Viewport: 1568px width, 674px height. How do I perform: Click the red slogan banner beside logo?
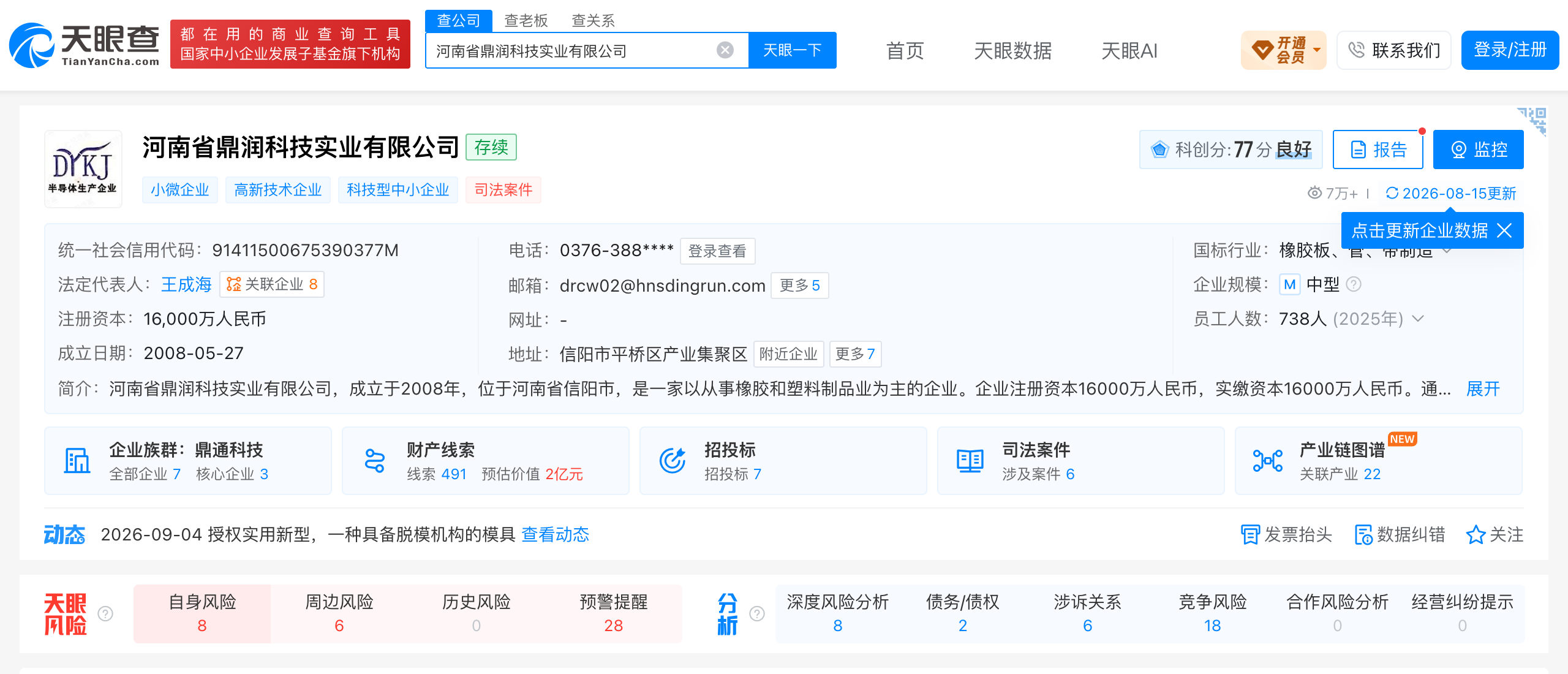[x=290, y=44]
